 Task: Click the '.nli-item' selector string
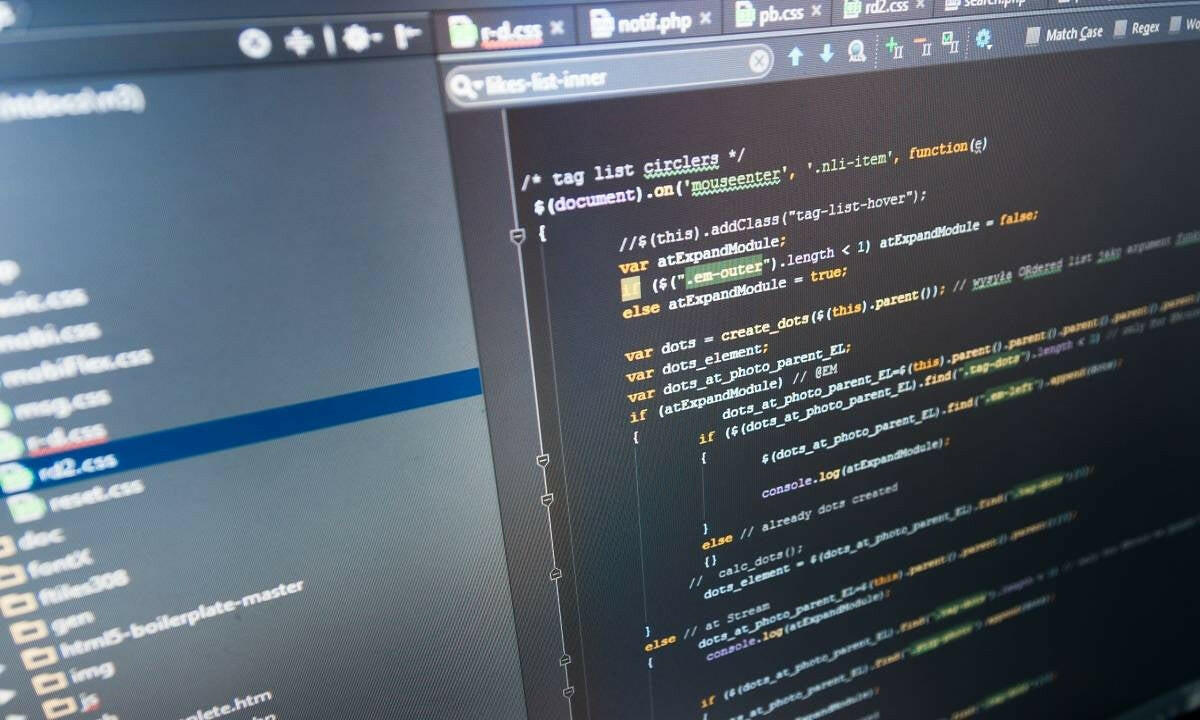849,162
